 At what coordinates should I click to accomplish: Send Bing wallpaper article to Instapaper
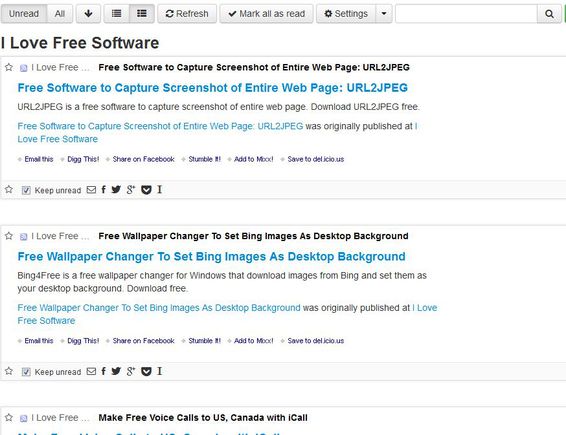pyautogui.click(x=160, y=371)
